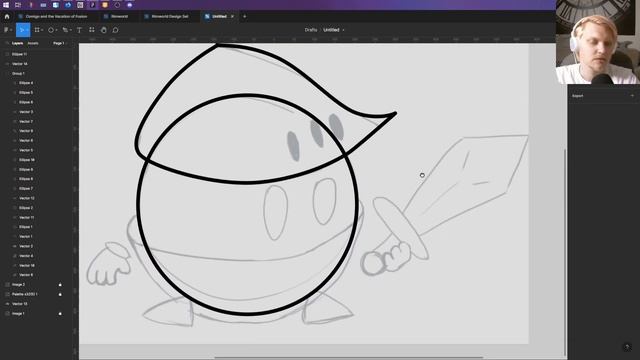Select the Text tool

coord(80,30)
